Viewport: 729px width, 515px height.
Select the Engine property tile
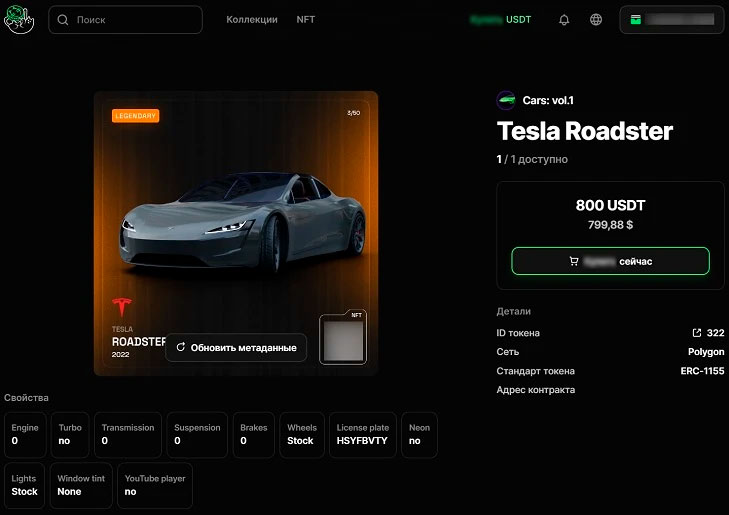coord(25,434)
